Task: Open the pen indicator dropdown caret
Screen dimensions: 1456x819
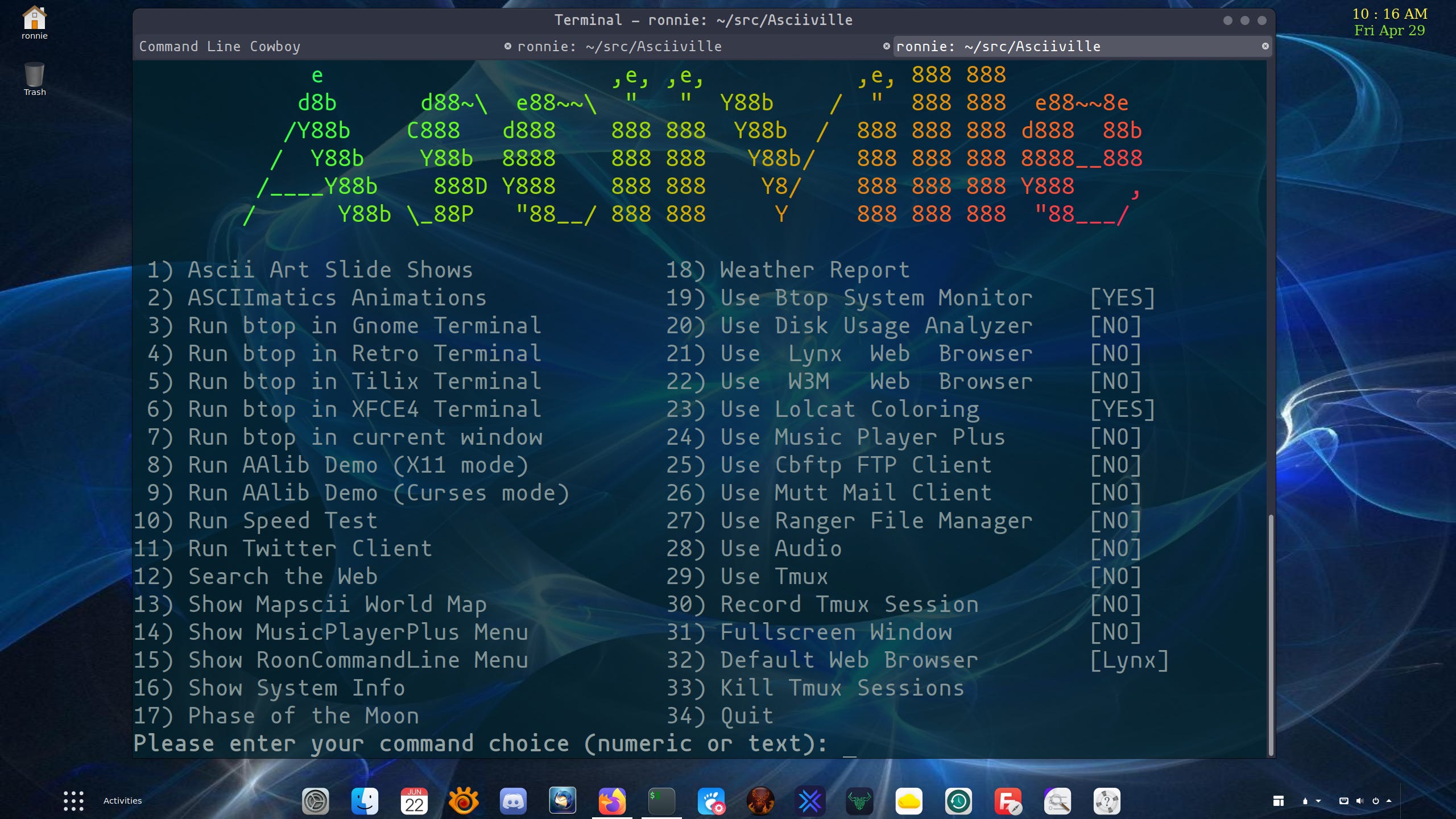Action: [1318, 801]
